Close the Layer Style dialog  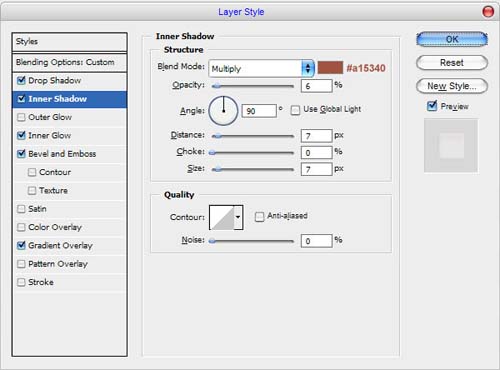tap(488, 12)
